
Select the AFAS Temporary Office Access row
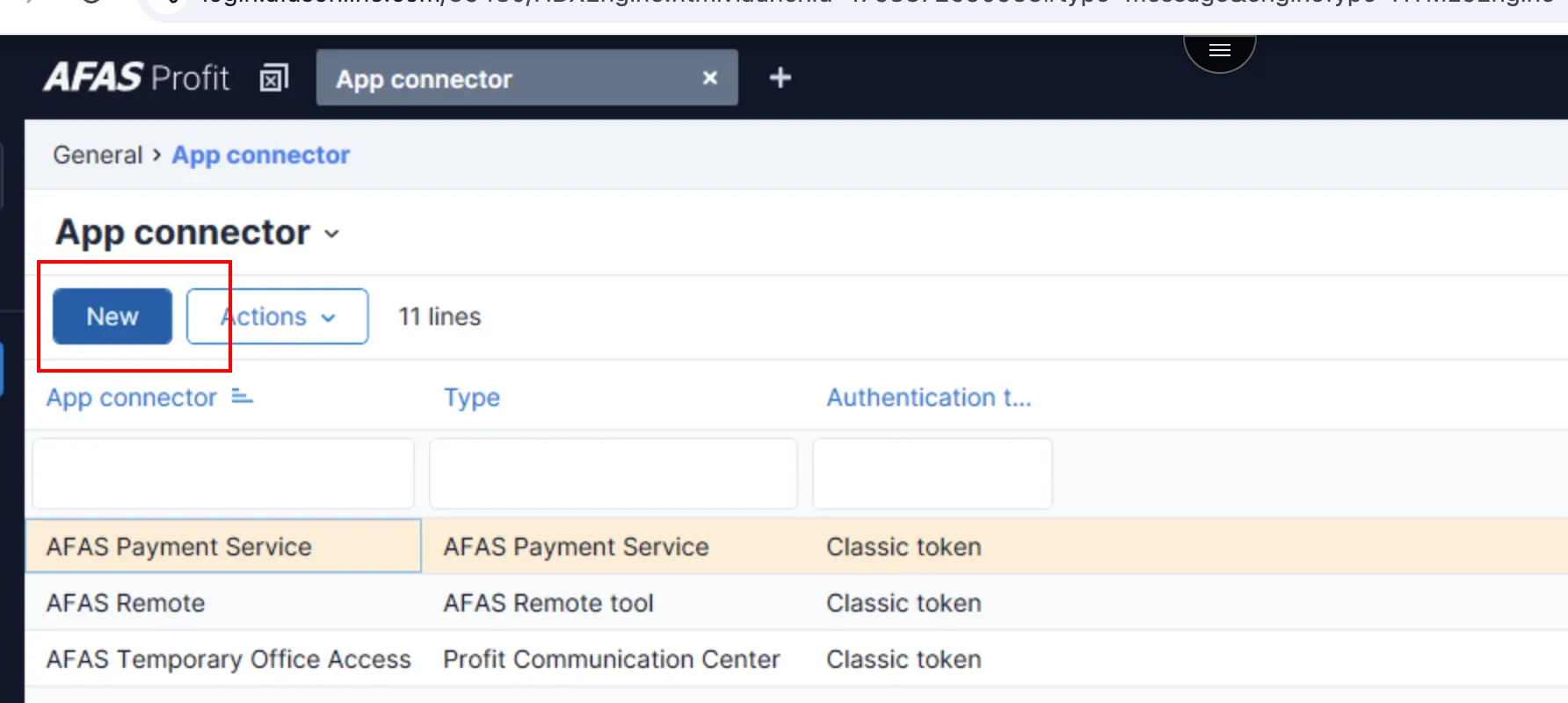coord(229,659)
